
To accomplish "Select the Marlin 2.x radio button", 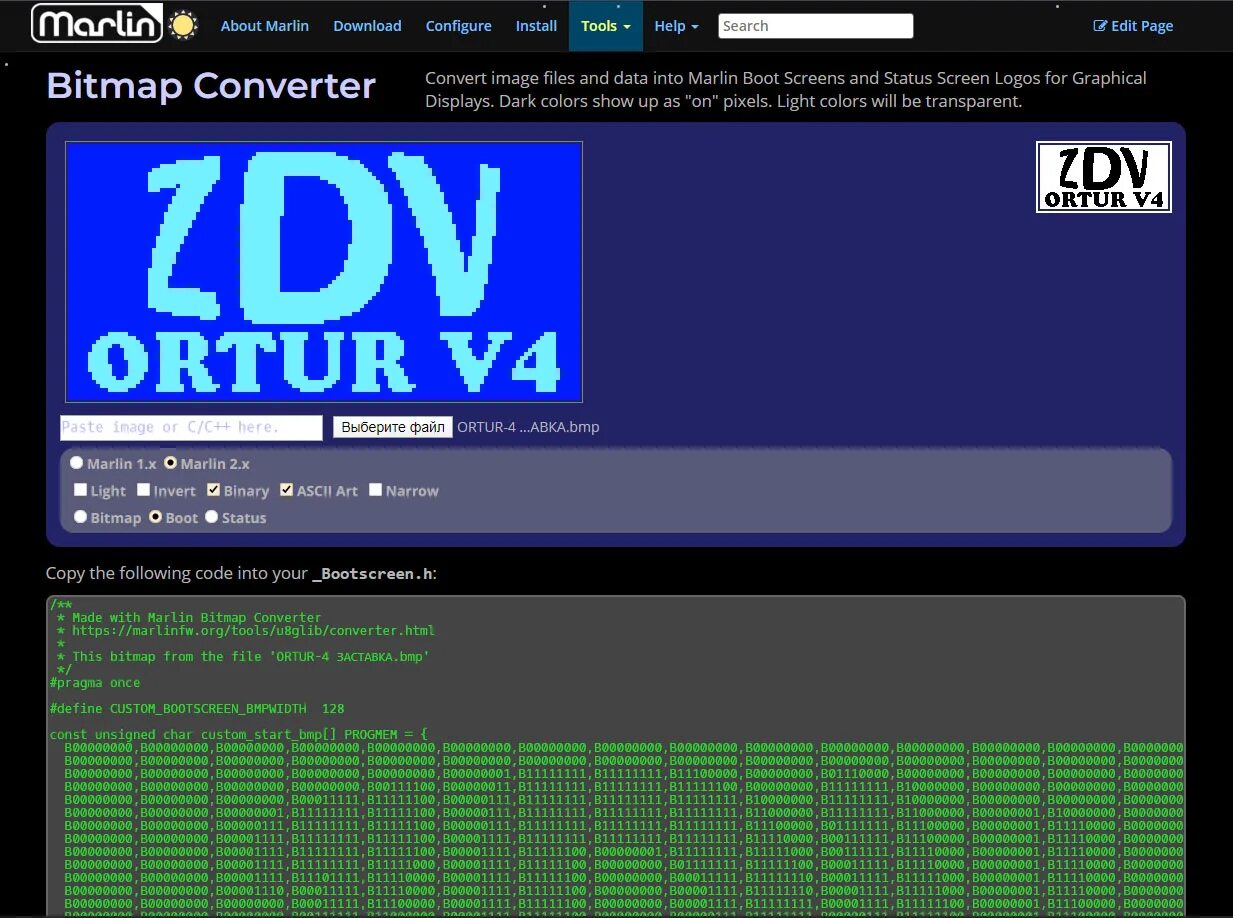I will [170, 463].
